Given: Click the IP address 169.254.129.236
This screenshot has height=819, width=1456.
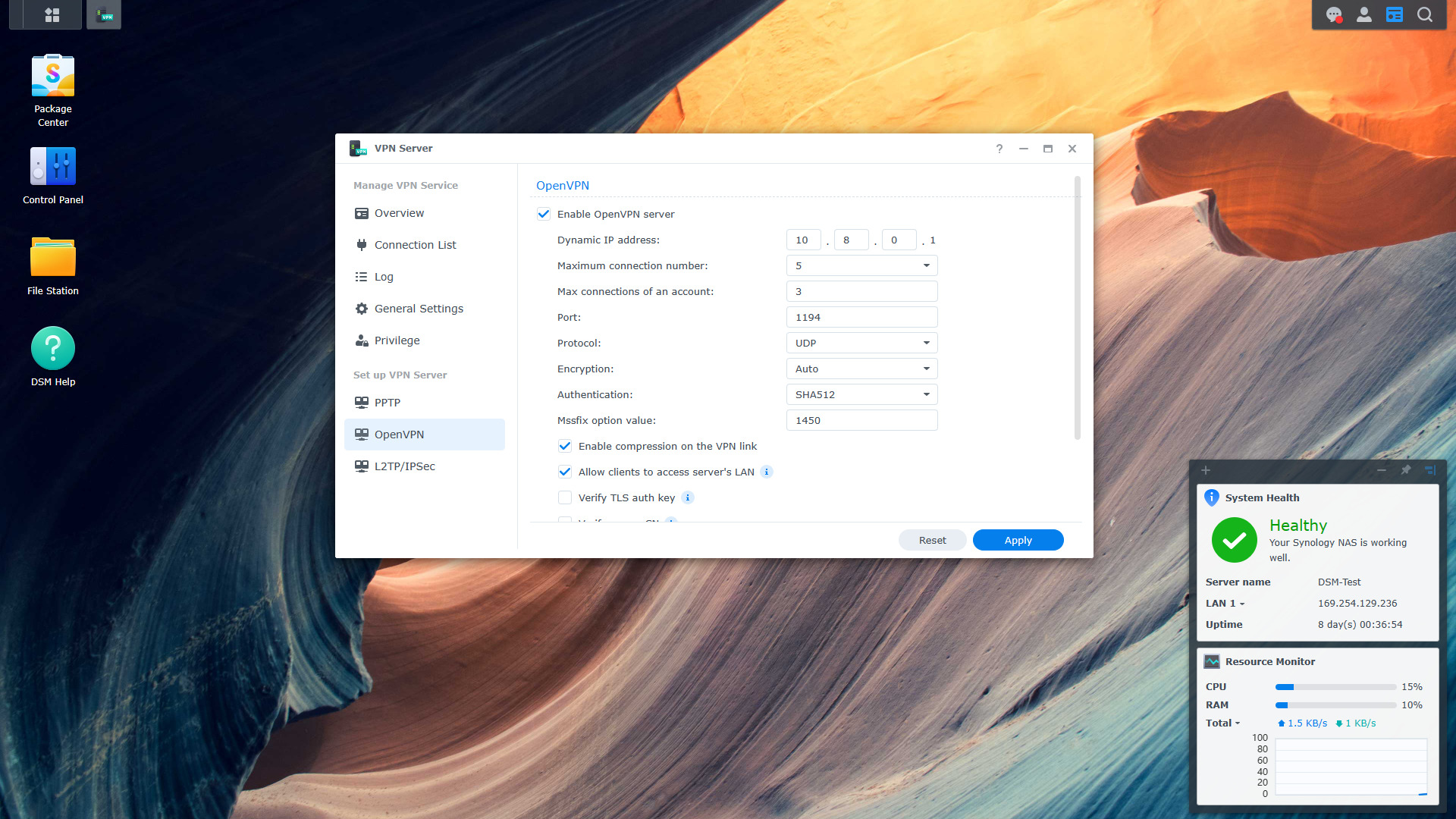Looking at the screenshot, I should 1357,604.
